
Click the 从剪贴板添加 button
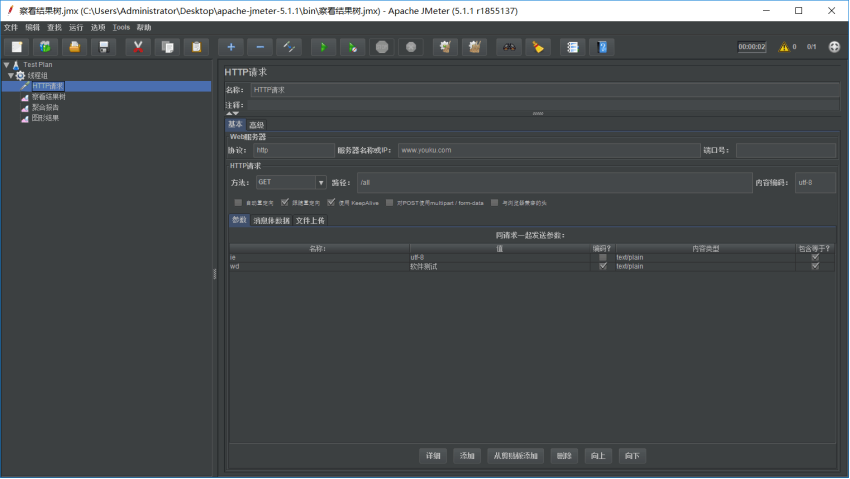click(516, 456)
